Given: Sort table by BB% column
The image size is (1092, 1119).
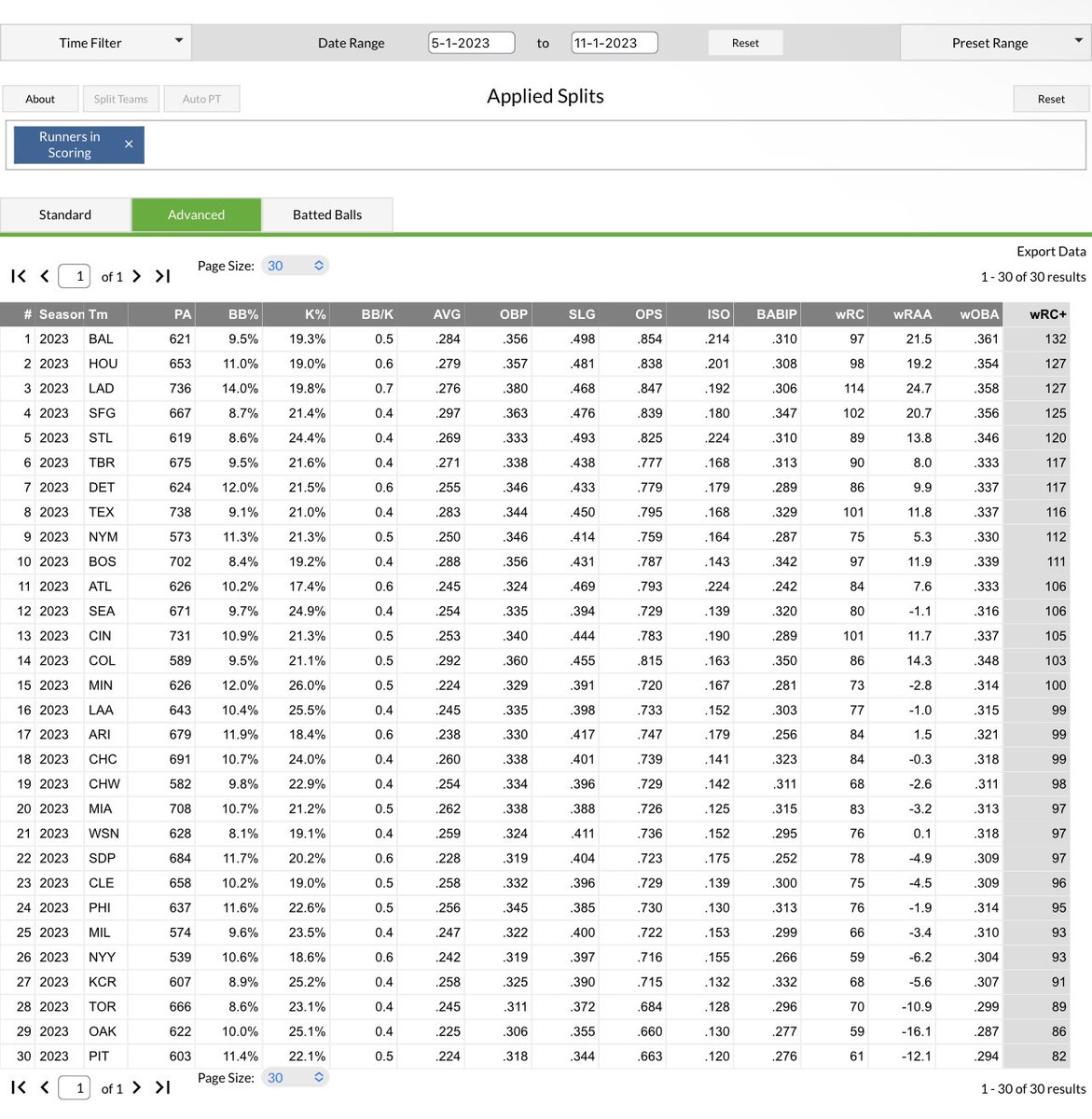Looking at the screenshot, I should point(229,314).
